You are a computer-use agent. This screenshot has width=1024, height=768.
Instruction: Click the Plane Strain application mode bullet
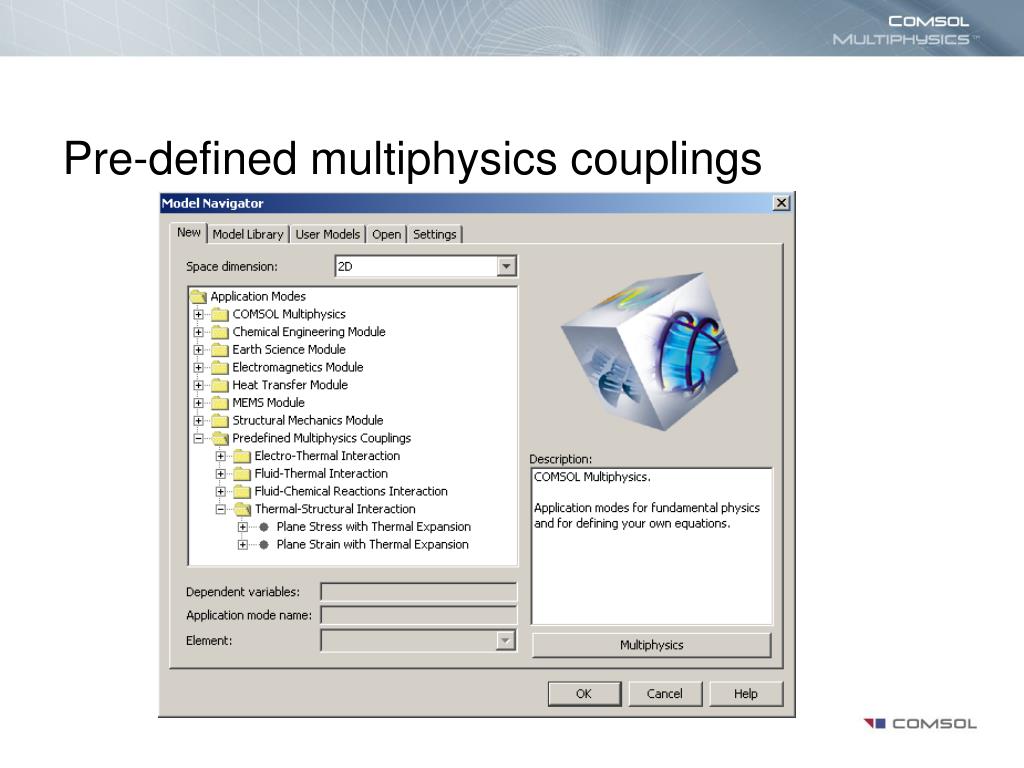click(264, 545)
